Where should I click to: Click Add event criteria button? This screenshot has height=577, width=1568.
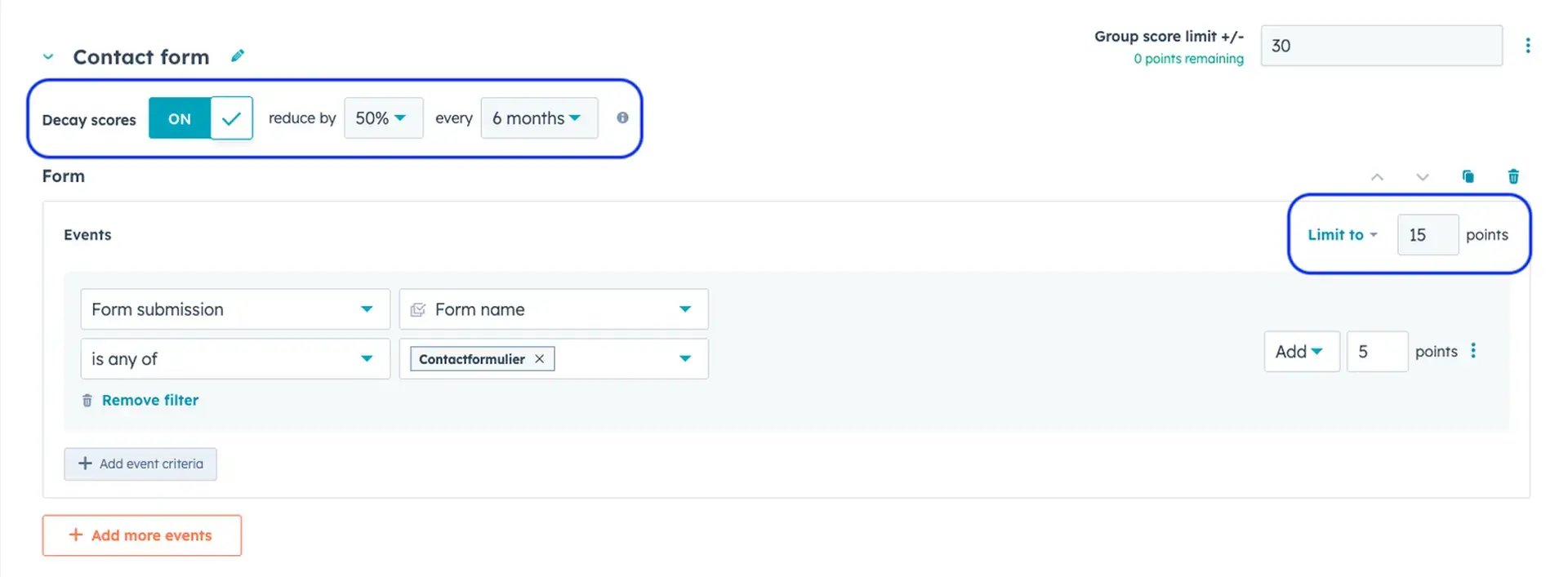click(140, 464)
